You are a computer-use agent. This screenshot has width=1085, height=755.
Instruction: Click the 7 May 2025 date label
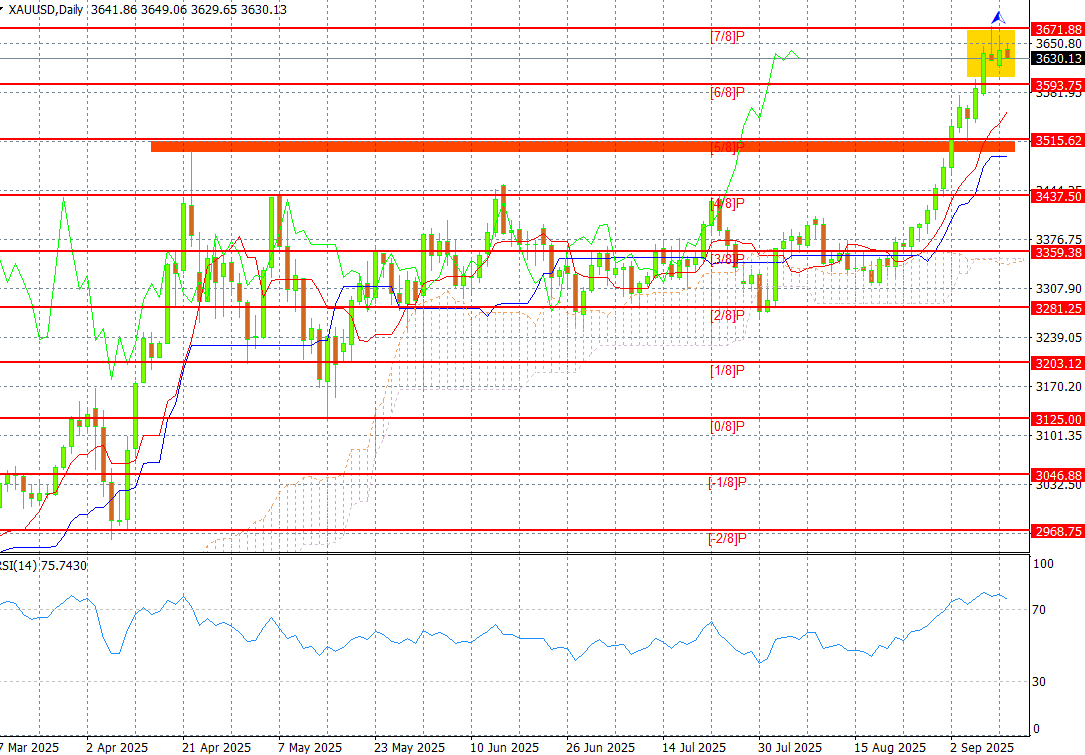309,747
